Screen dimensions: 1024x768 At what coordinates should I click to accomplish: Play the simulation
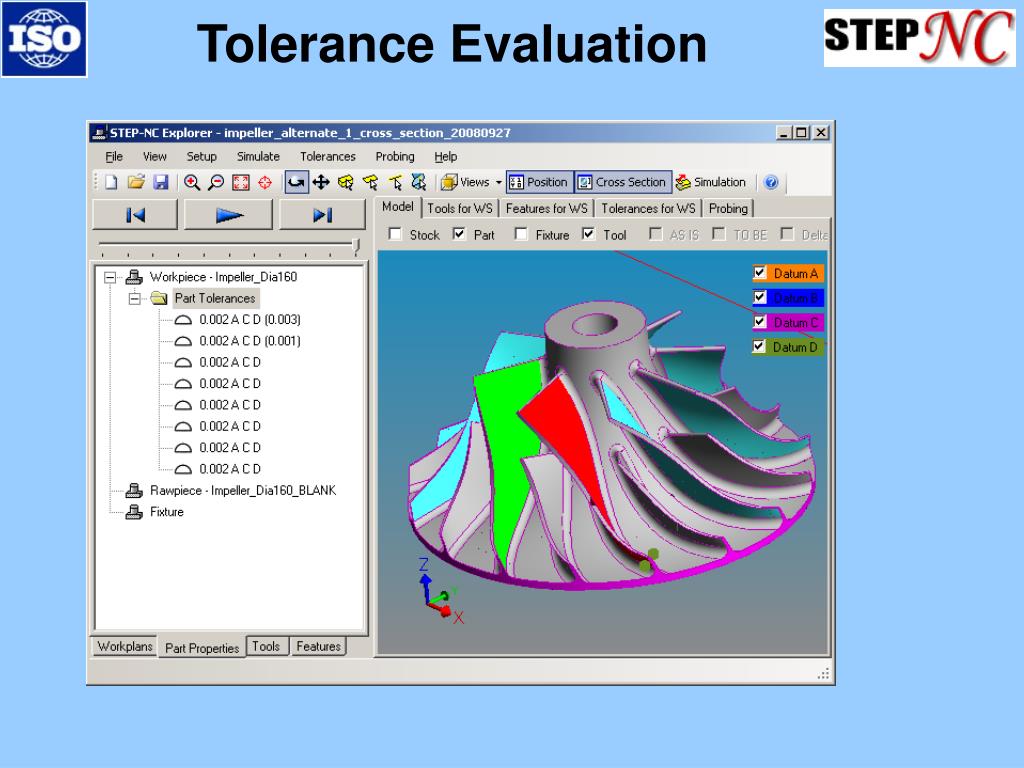tap(229, 215)
